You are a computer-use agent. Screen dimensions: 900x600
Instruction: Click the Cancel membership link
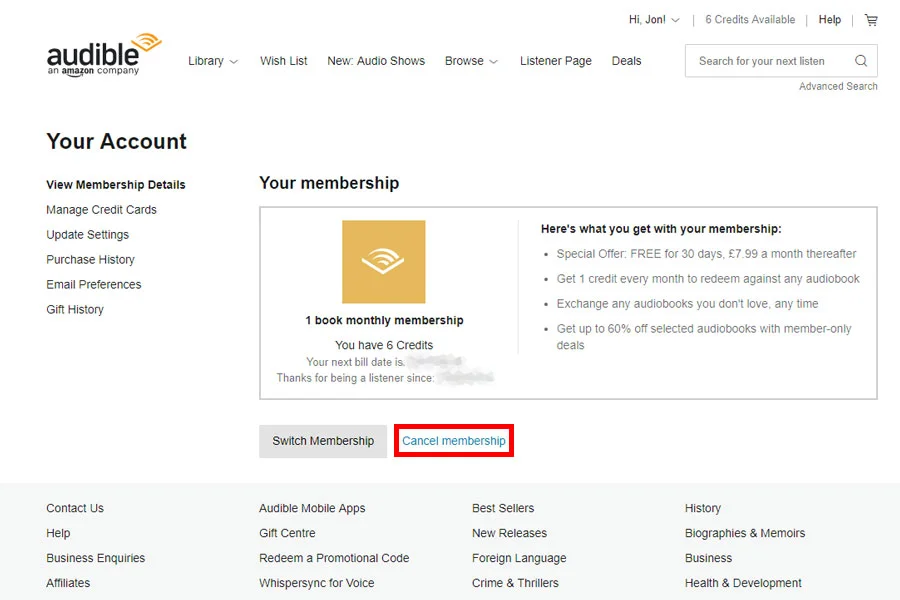[454, 441]
